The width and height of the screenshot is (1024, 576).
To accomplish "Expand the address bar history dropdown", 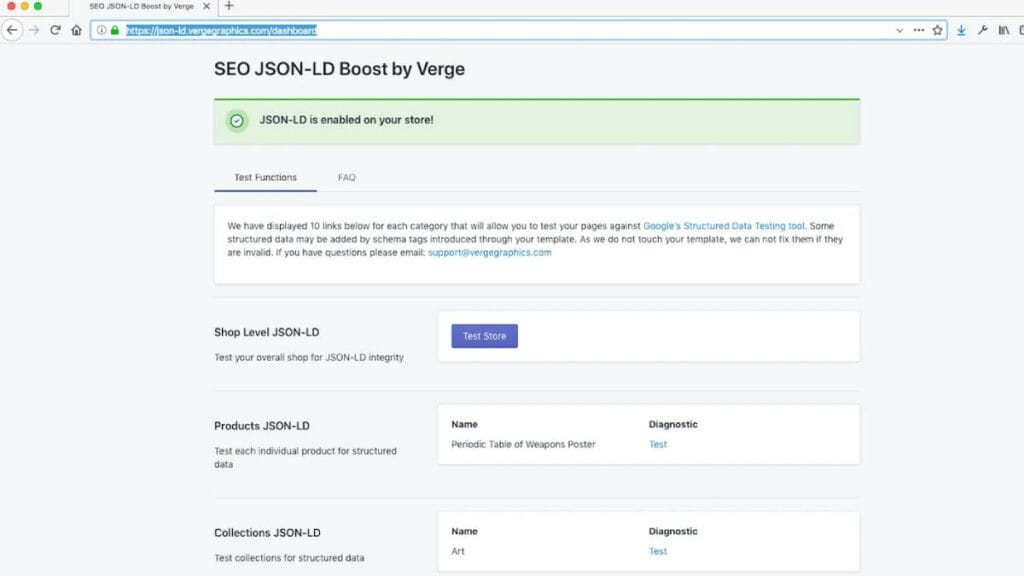I will [899, 30].
